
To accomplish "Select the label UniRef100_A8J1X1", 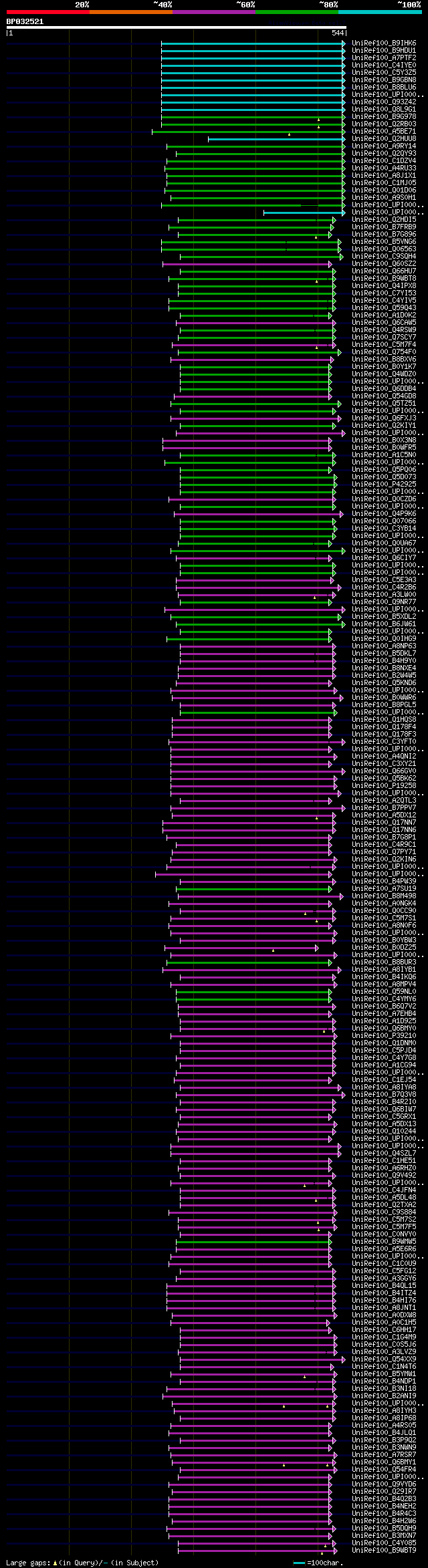I will [384, 175].
